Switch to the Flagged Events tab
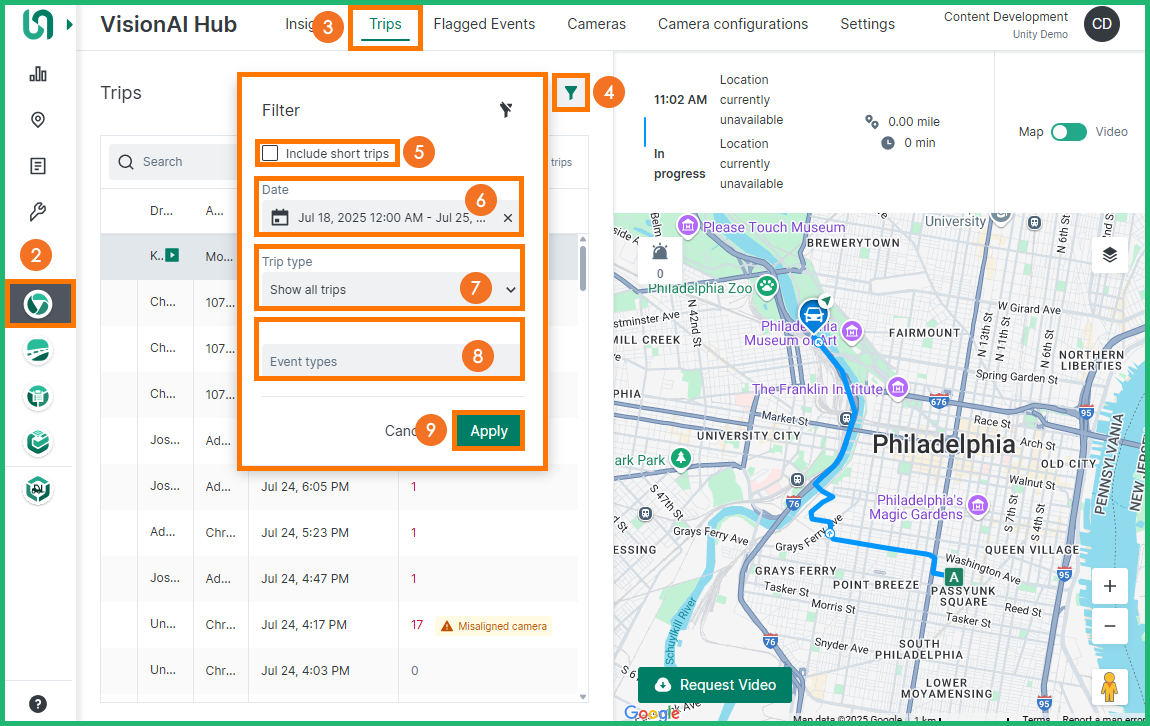 point(484,24)
